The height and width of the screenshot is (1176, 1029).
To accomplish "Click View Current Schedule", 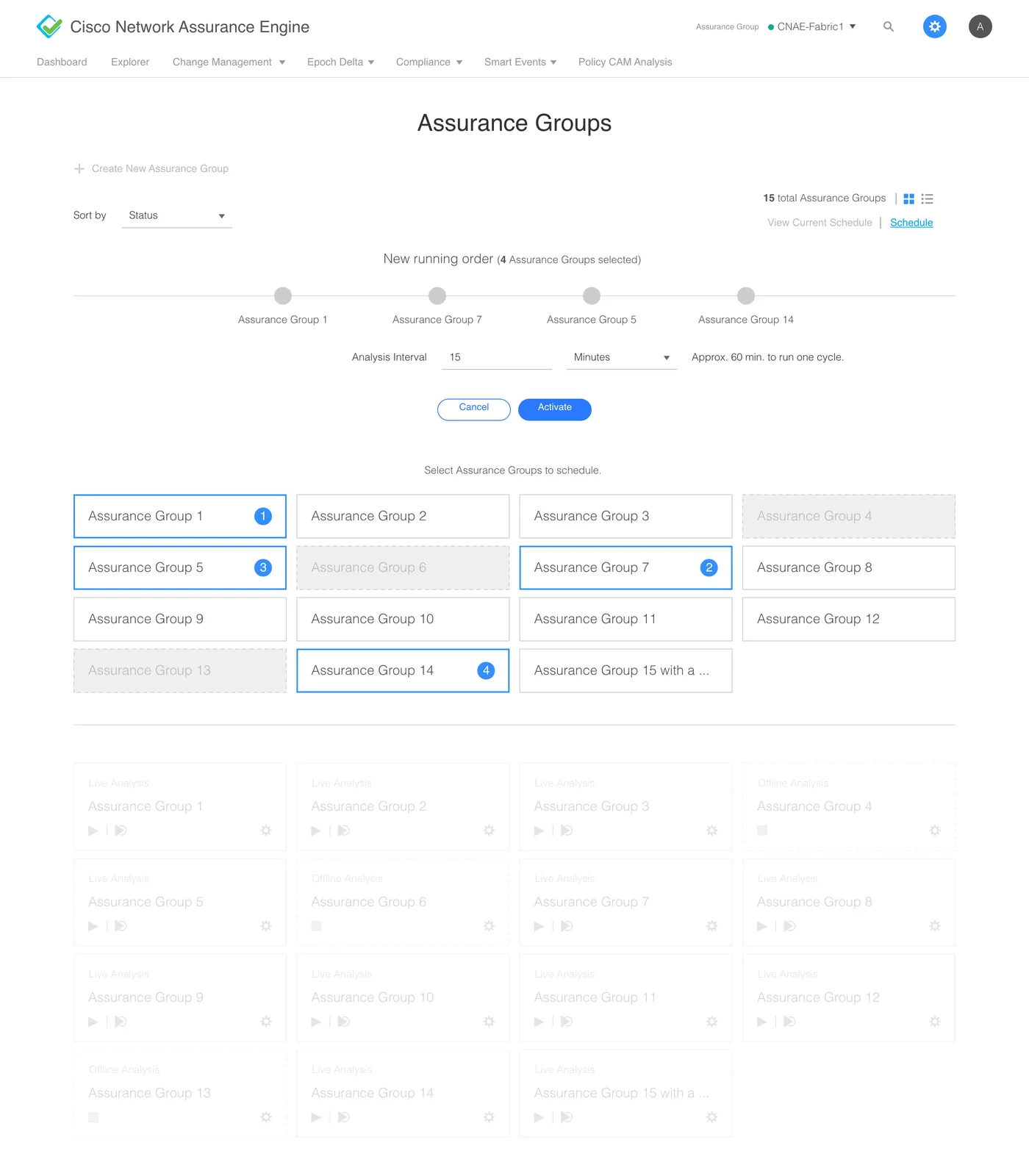I will pos(820,223).
